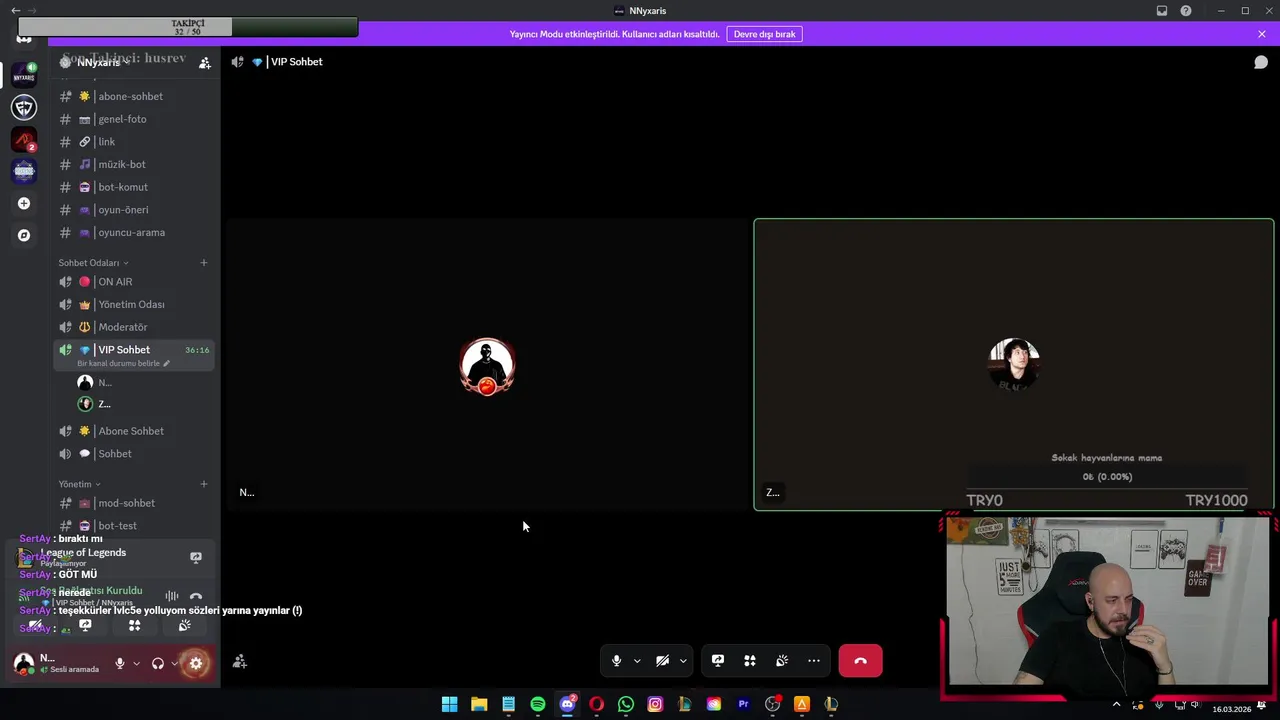
Task: Stream League of Legends screen-share icon
Action: pyautogui.click(x=196, y=557)
